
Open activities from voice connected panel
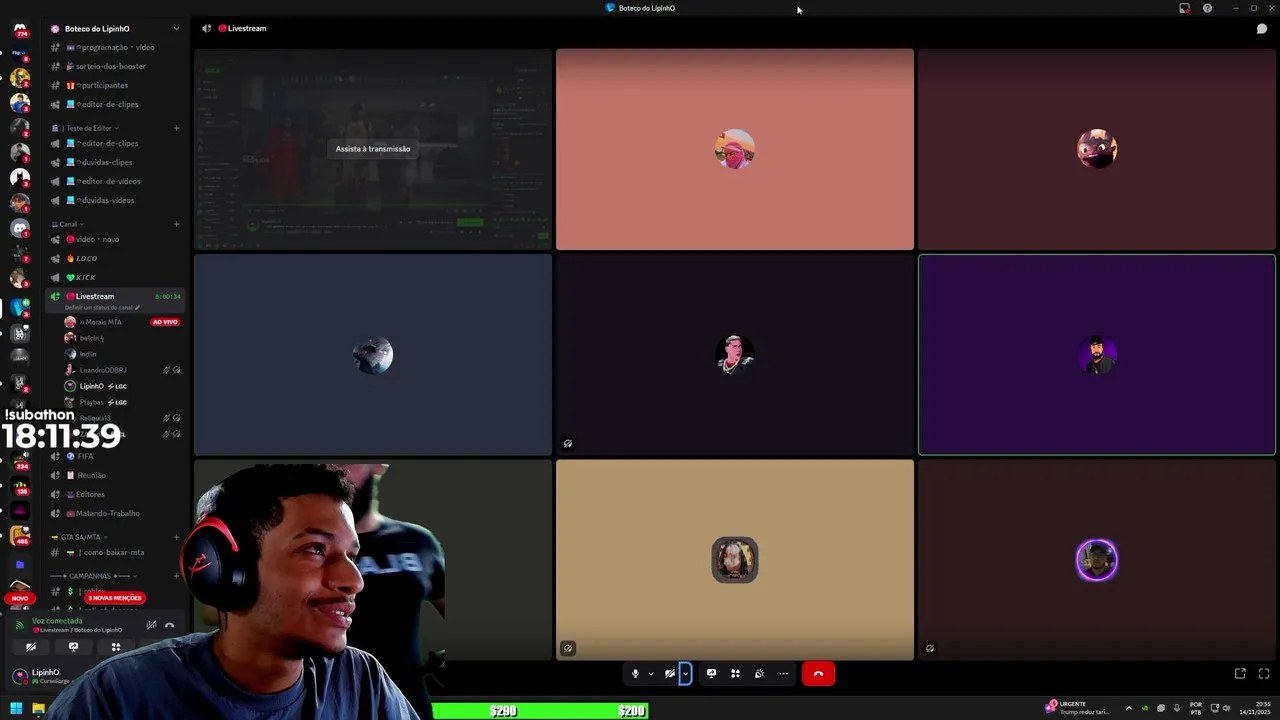click(116, 647)
